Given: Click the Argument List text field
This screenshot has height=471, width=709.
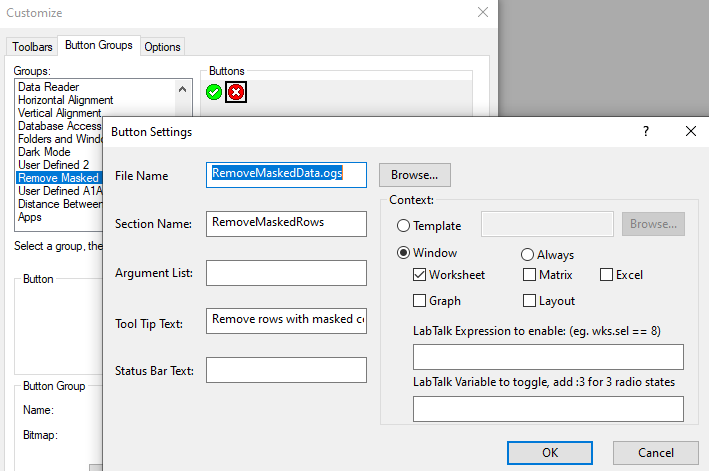Looking at the screenshot, I should point(286,273).
